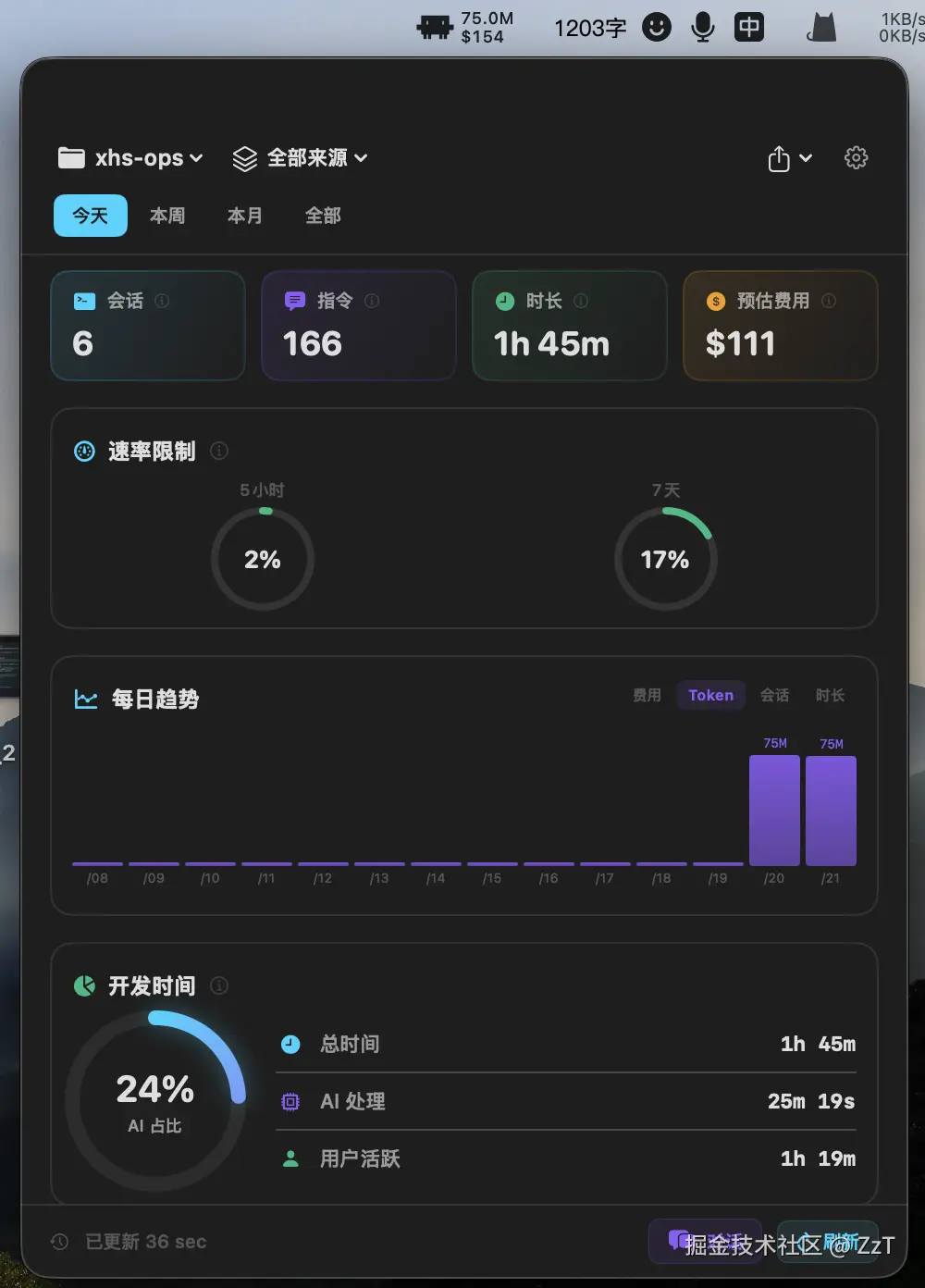This screenshot has width=925, height=1288.
Task: Click the clock icon on the 时长 card
Action: [x=505, y=301]
